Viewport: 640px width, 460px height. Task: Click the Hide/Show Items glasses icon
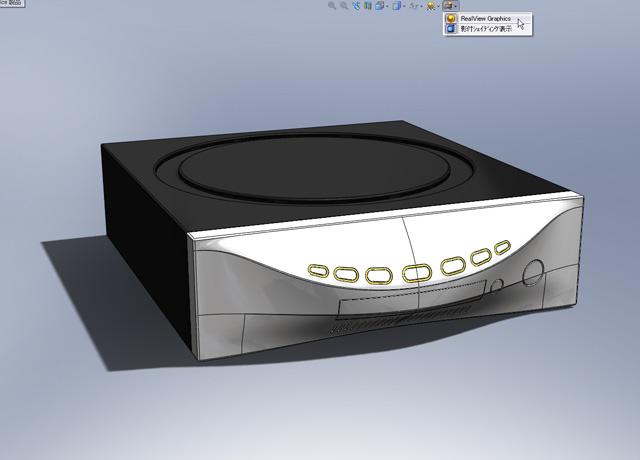413,5
